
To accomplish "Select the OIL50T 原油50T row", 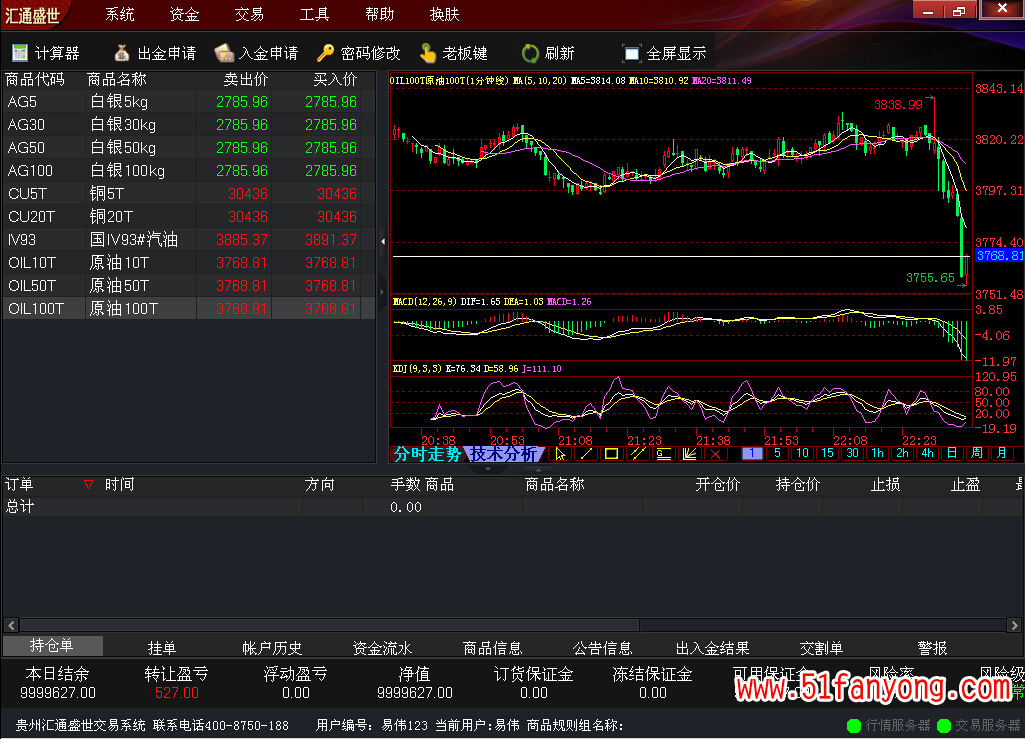I will pyautogui.click(x=188, y=285).
